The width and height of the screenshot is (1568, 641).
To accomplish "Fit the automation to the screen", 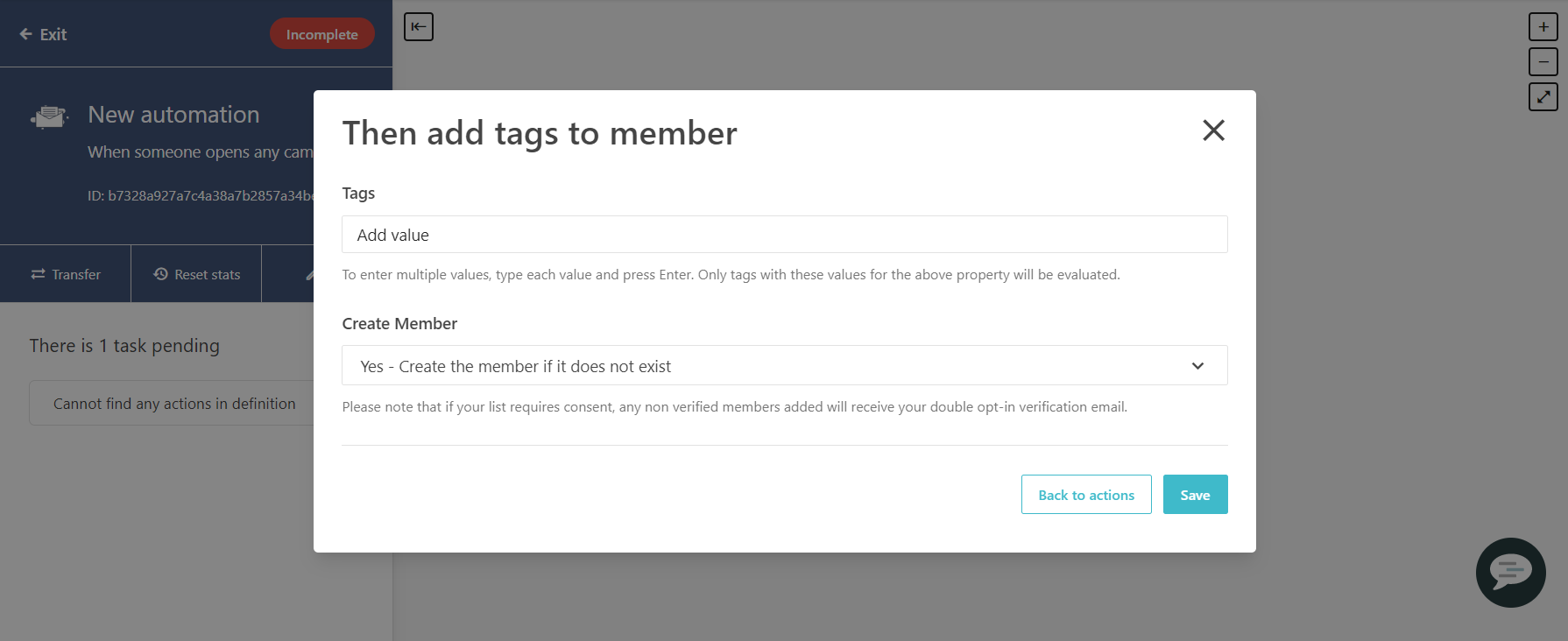I will click(x=1543, y=96).
